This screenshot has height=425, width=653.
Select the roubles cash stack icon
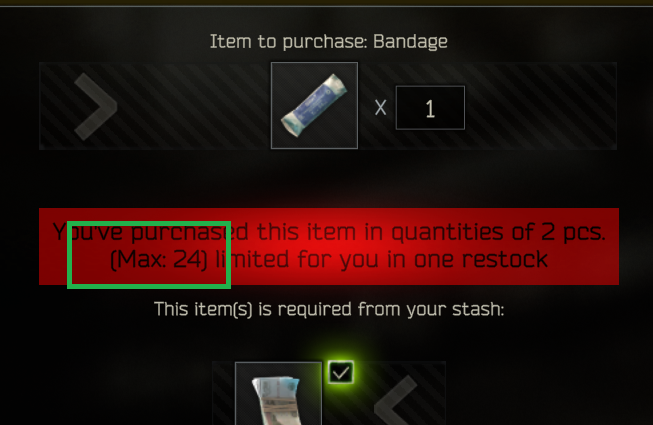coord(278,394)
